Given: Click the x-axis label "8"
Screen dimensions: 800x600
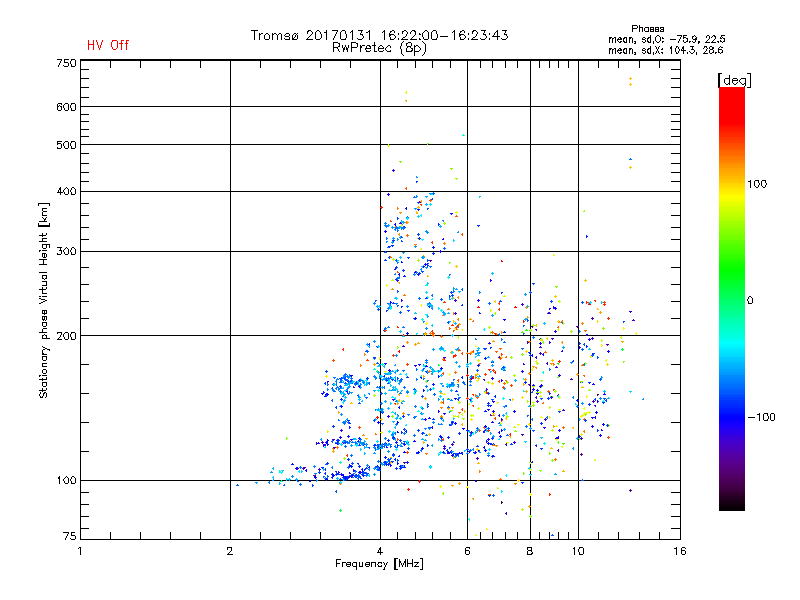Looking at the screenshot, I should click(530, 551).
